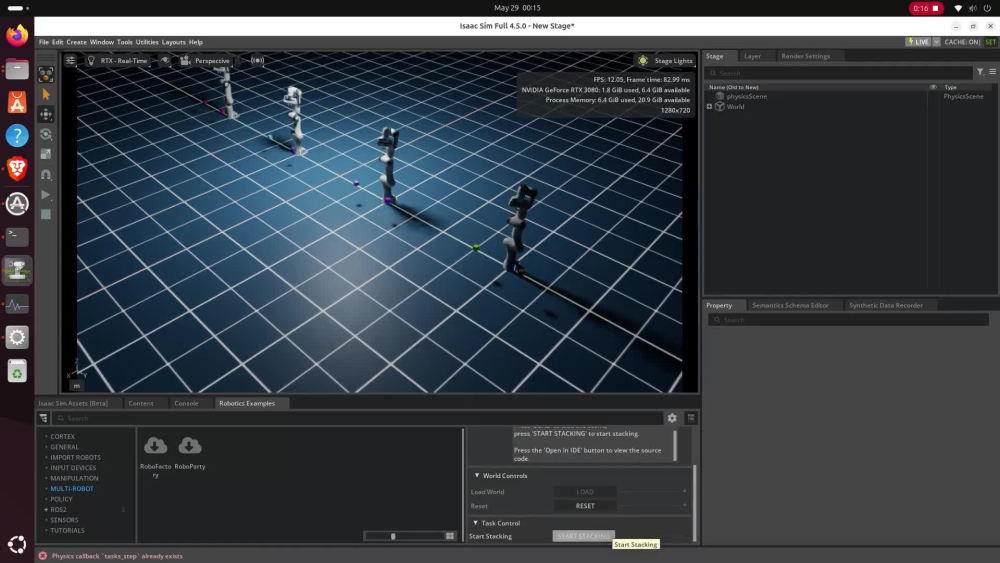
Task: Open viewport eye display options
Action: pyautogui.click(x=165, y=61)
